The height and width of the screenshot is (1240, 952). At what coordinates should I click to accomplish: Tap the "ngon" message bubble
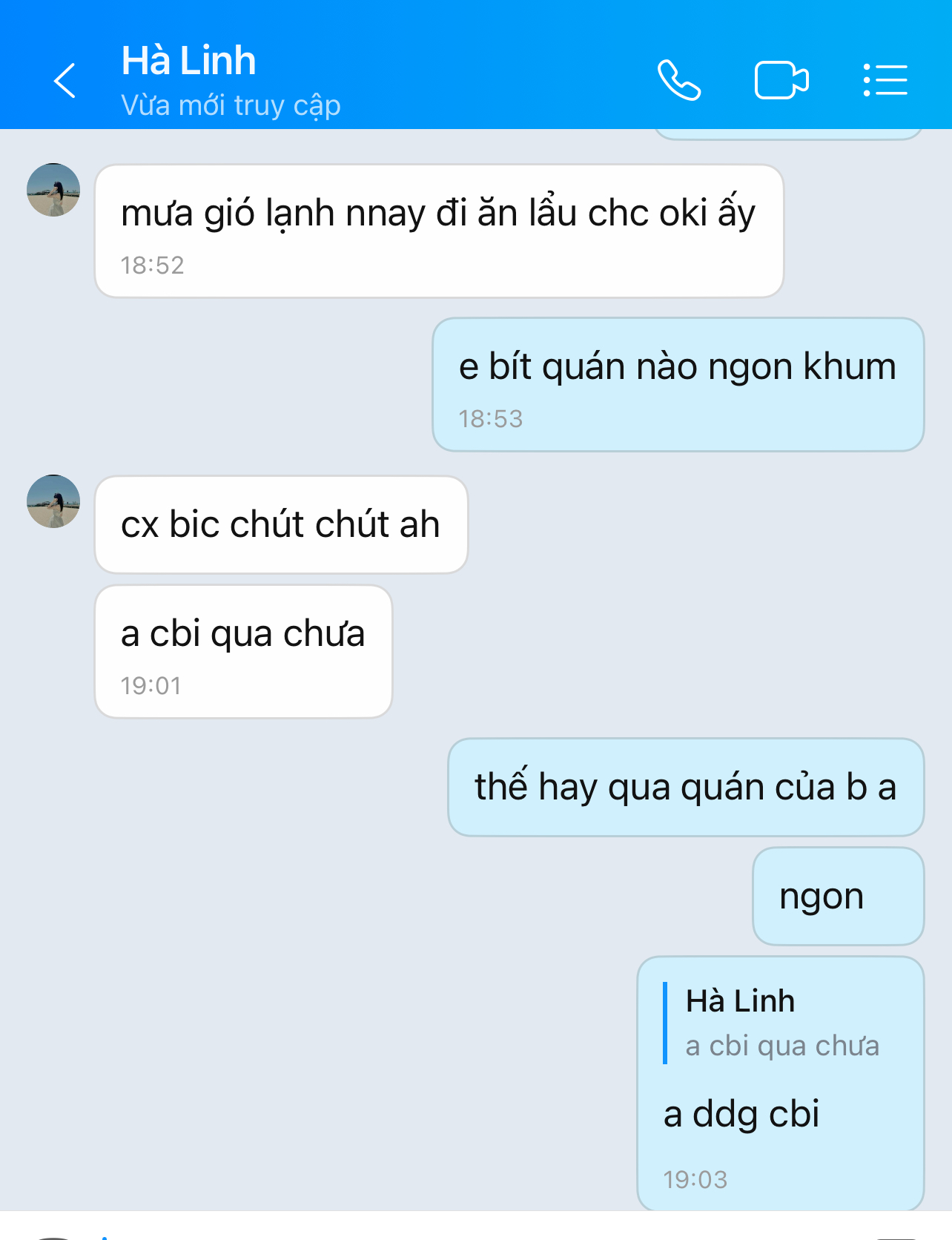click(x=839, y=896)
